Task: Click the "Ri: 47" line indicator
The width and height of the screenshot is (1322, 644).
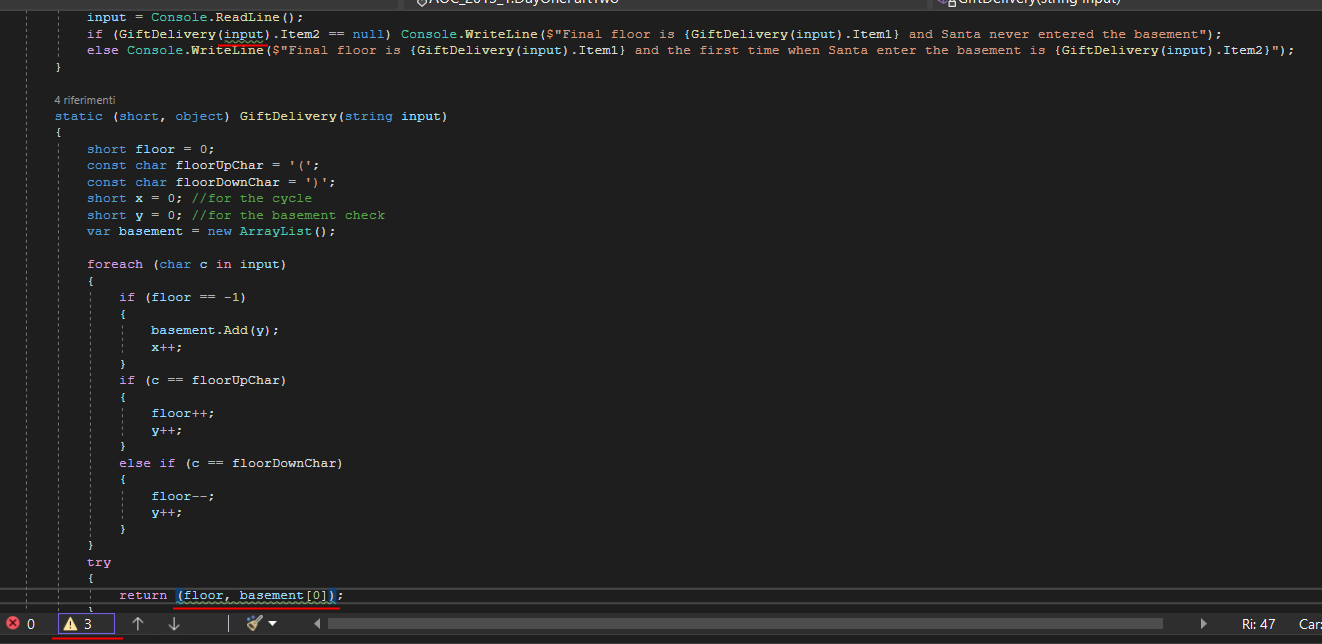Action: click(1258, 624)
